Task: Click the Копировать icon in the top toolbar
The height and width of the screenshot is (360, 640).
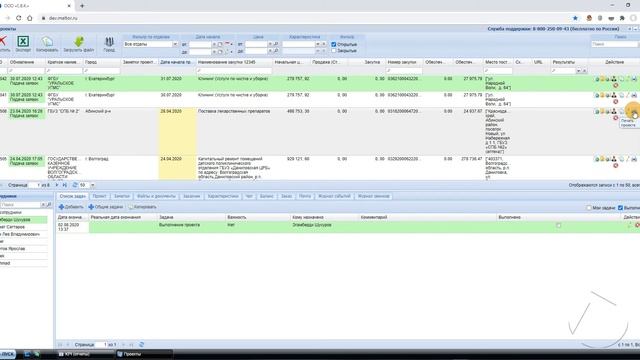Action: click(x=47, y=42)
